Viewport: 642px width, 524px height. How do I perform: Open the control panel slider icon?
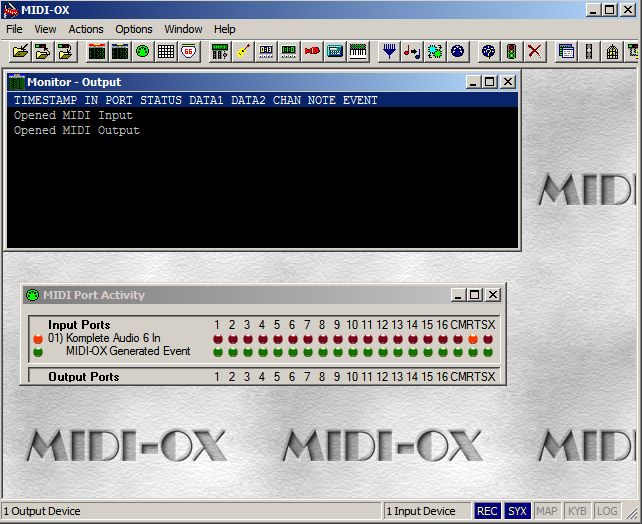(x=220, y=52)
